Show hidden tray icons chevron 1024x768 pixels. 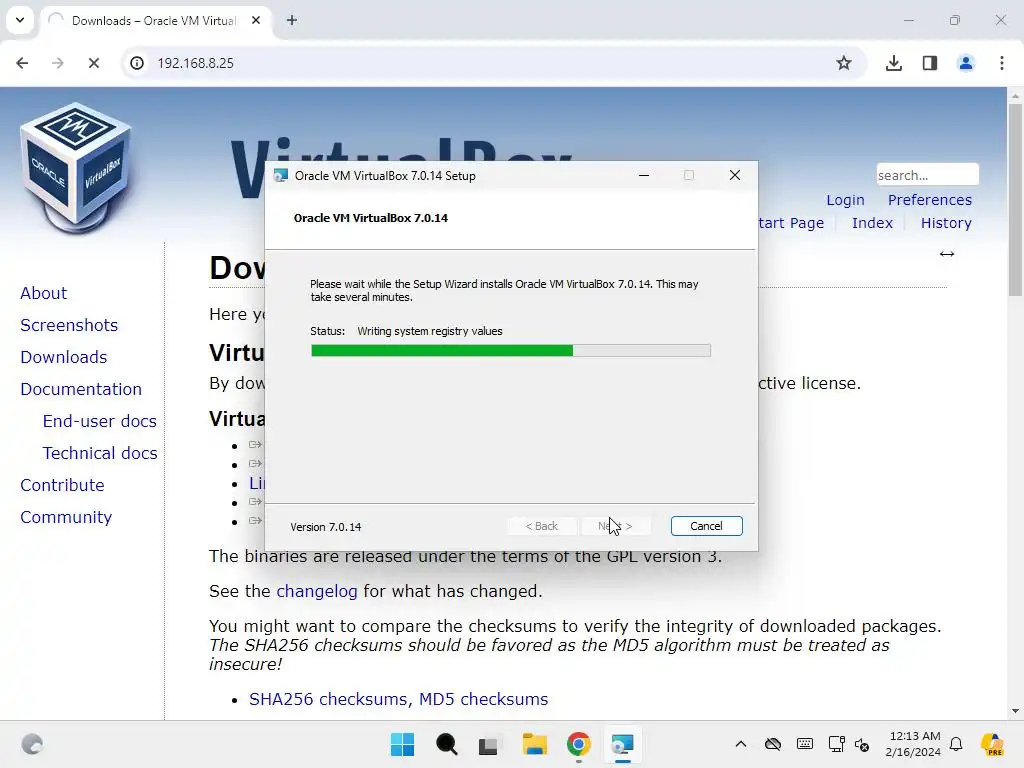[741, 744]
